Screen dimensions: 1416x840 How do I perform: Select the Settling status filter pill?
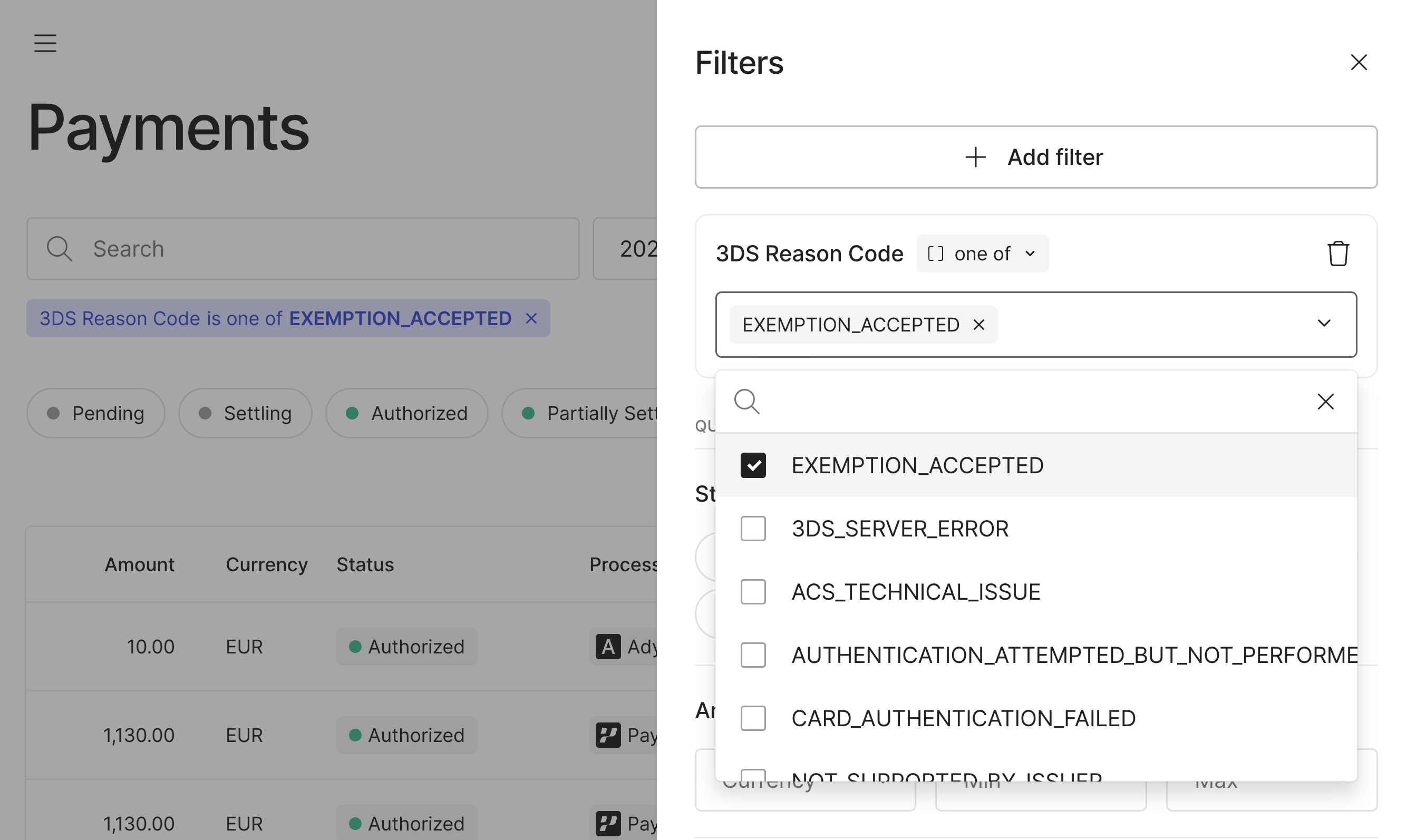[245, 413]
